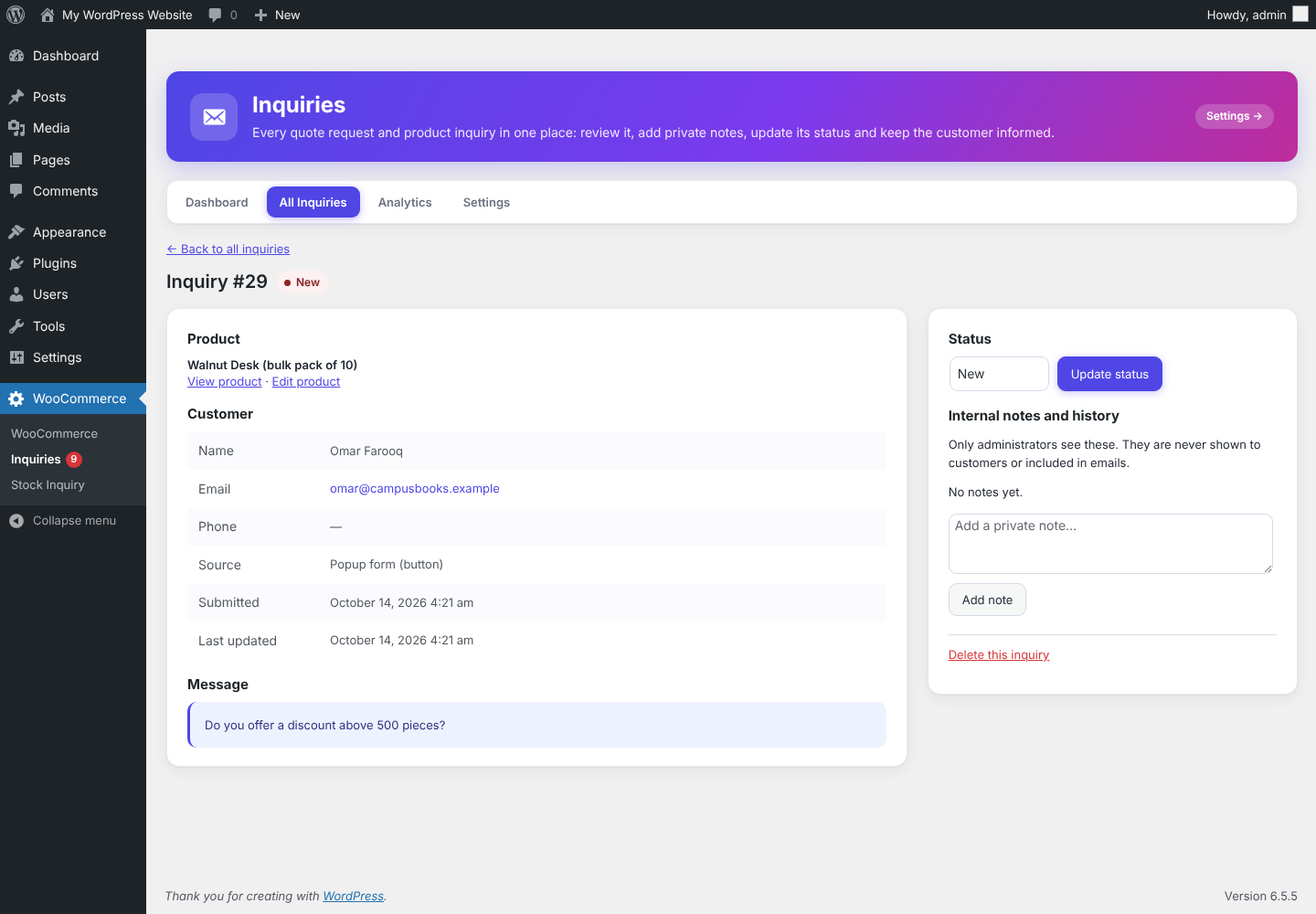This screenshot has width=1316, height=914.
Task: Click the Add a private note text area
Action: click(x=1110, y=544)
